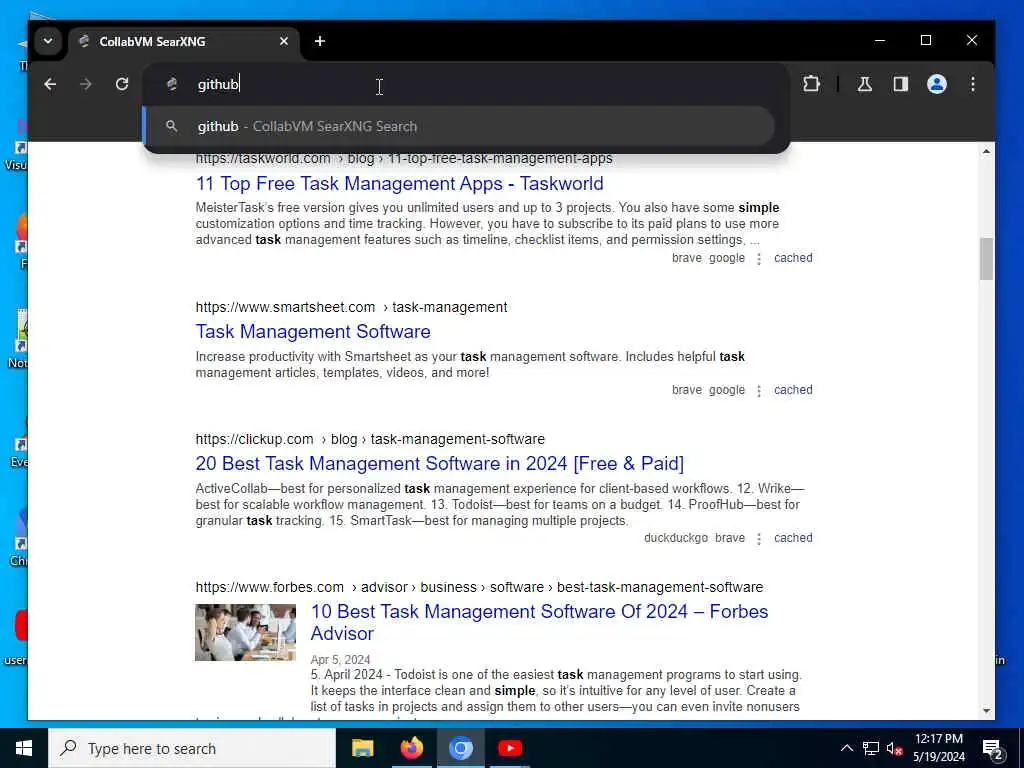Open cached version of ClickUp result

793,538
